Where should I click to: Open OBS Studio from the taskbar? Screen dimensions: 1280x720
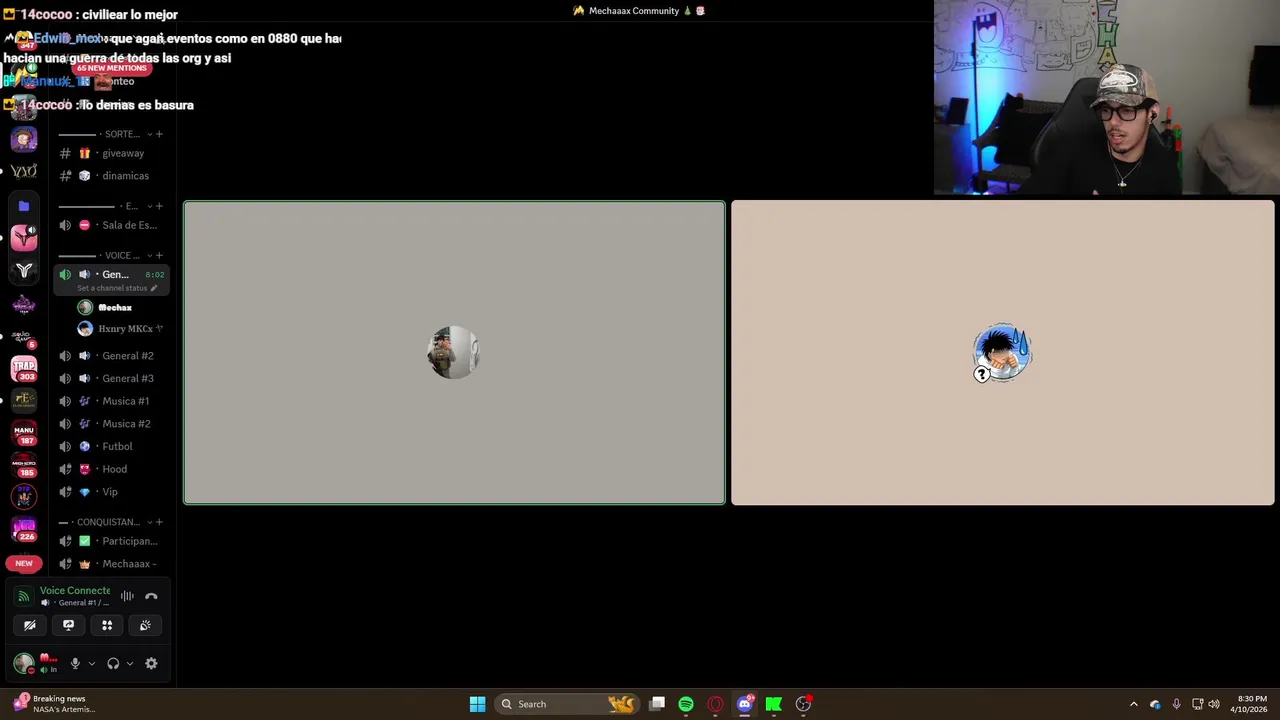[x=803, y=704]
